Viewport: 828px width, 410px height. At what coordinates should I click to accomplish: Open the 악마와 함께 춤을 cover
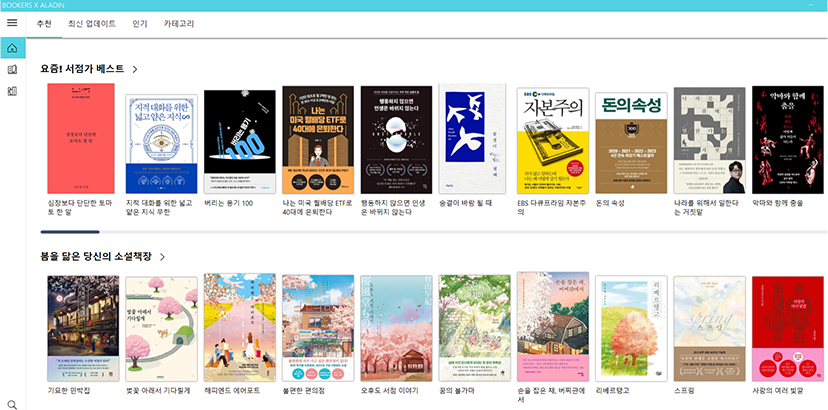pos(787,140)
